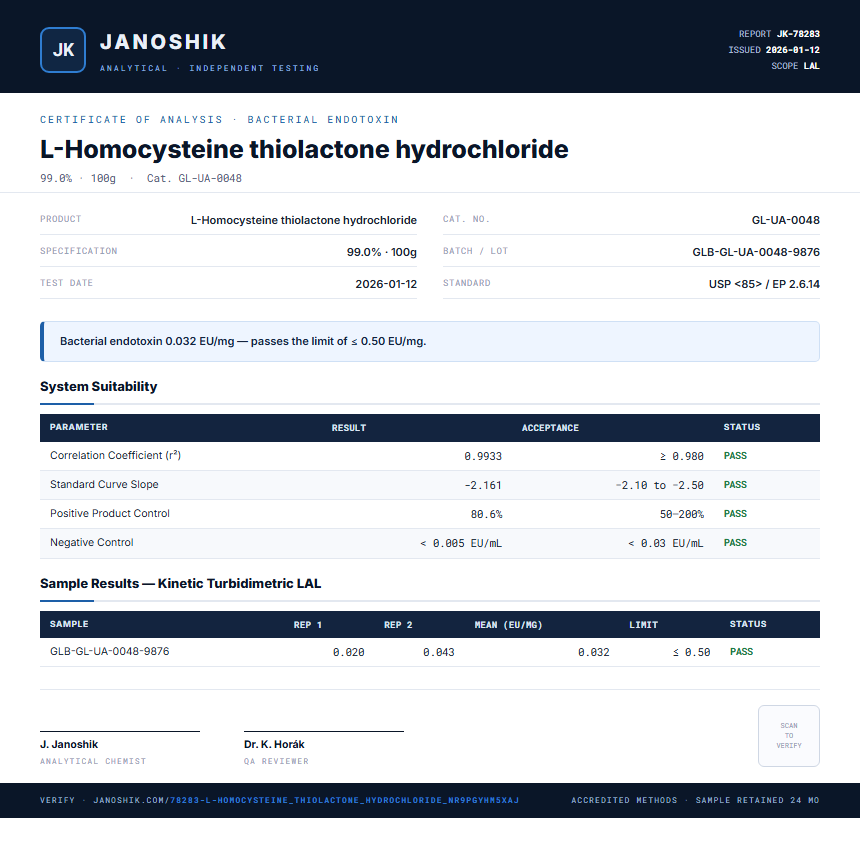Click the JK logo badge
Viewport: 860px width, 846px height.
(63, 50)
